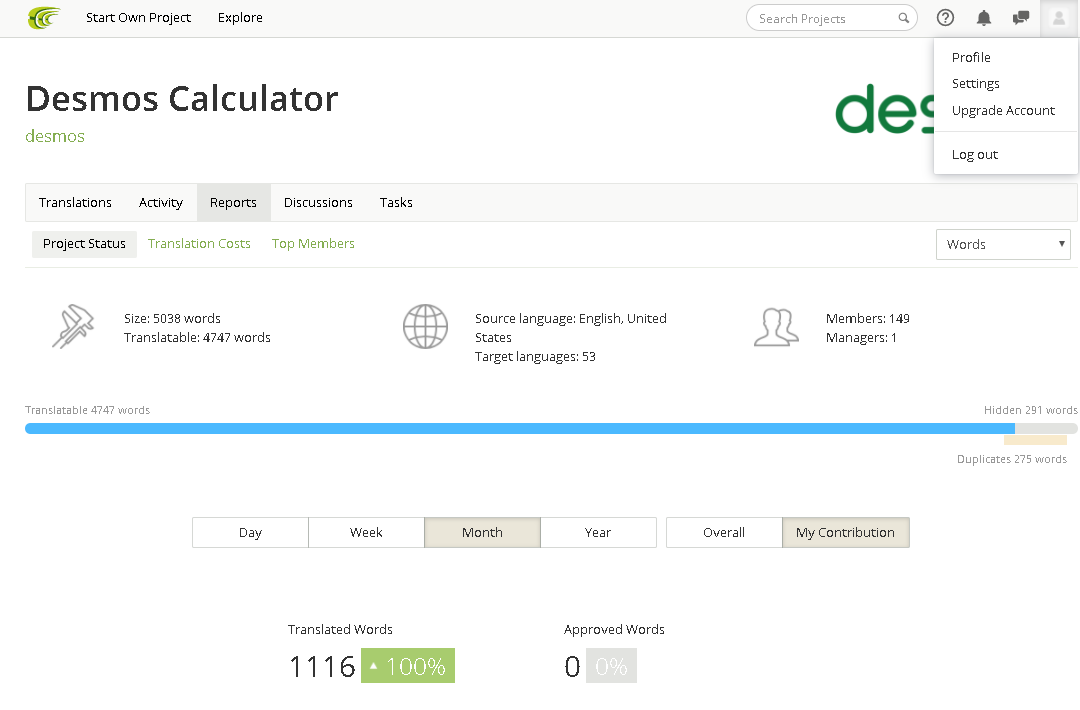Click the green 100% badge

408,666
